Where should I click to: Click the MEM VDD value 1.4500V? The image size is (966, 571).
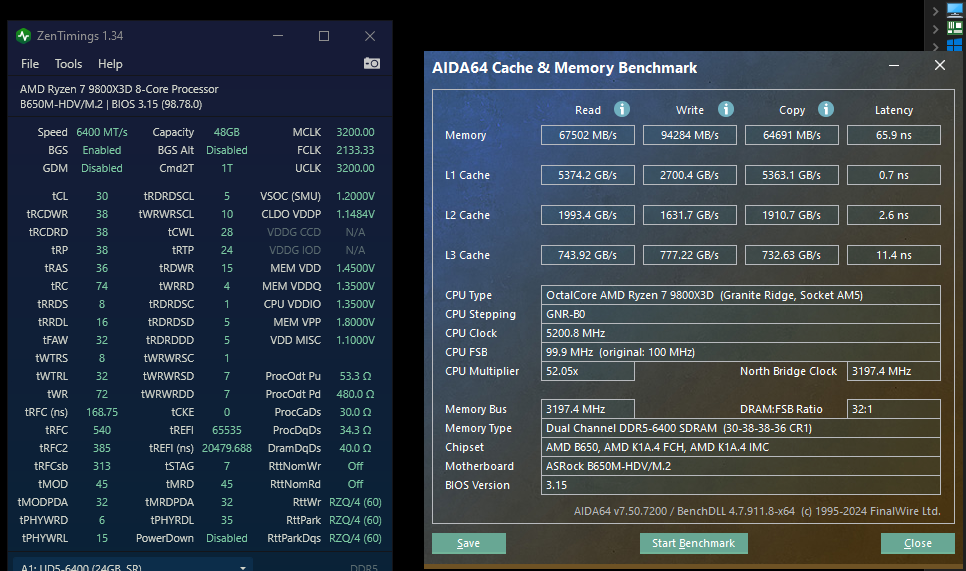(x=355, y=268)
